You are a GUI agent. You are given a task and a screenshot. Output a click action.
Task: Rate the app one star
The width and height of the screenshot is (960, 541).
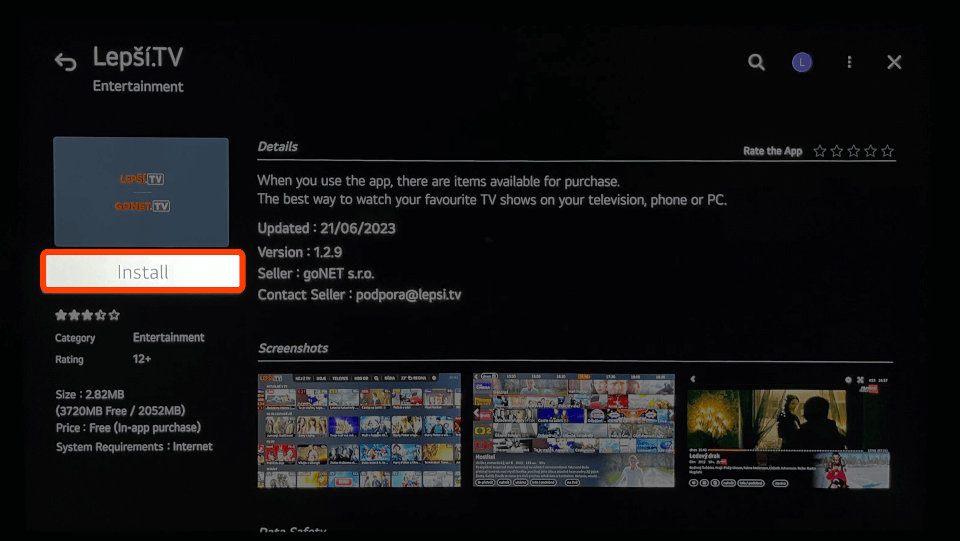click(820, 151)
